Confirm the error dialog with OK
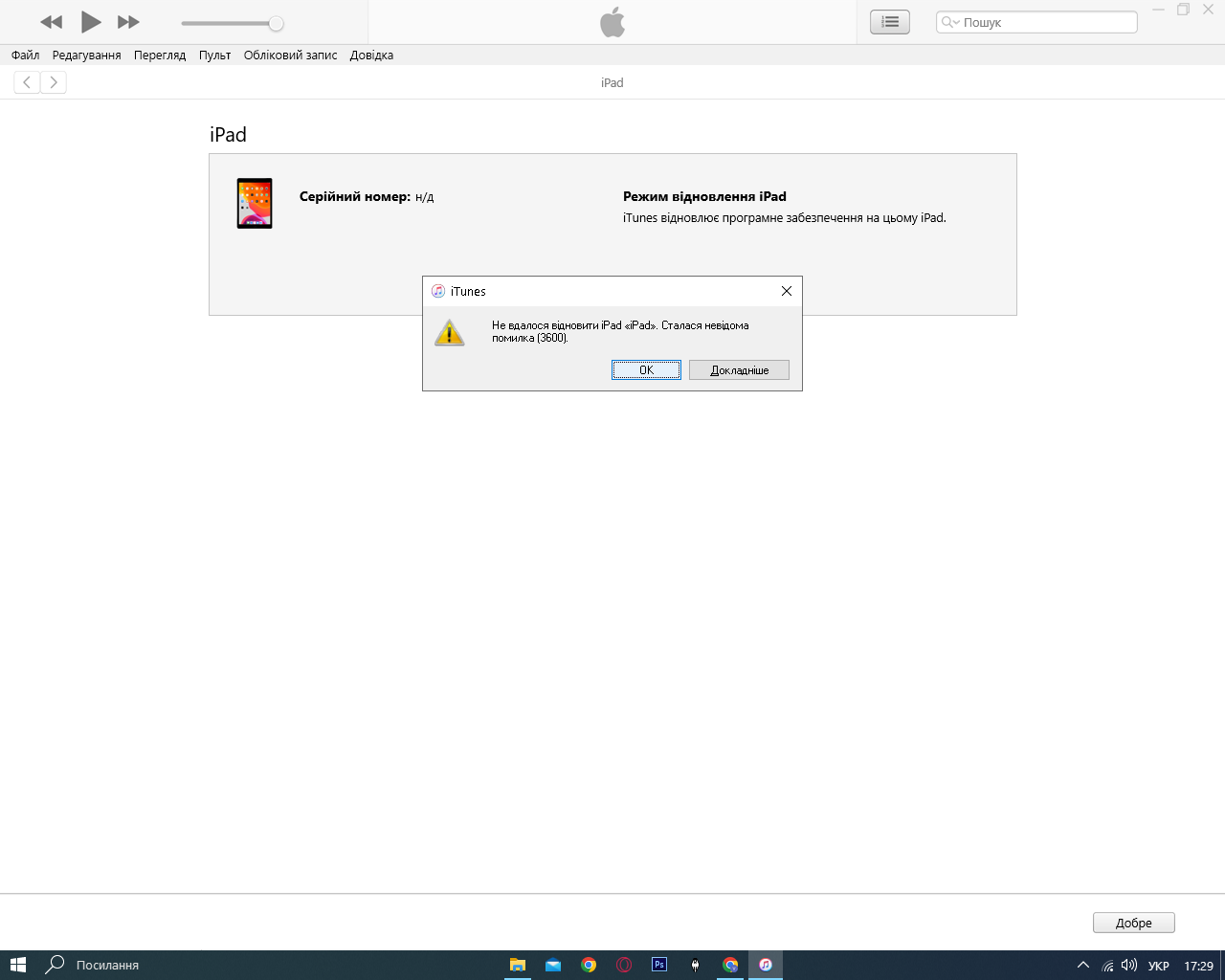The width and height of the screenshot is (1225, 980). 646,370
